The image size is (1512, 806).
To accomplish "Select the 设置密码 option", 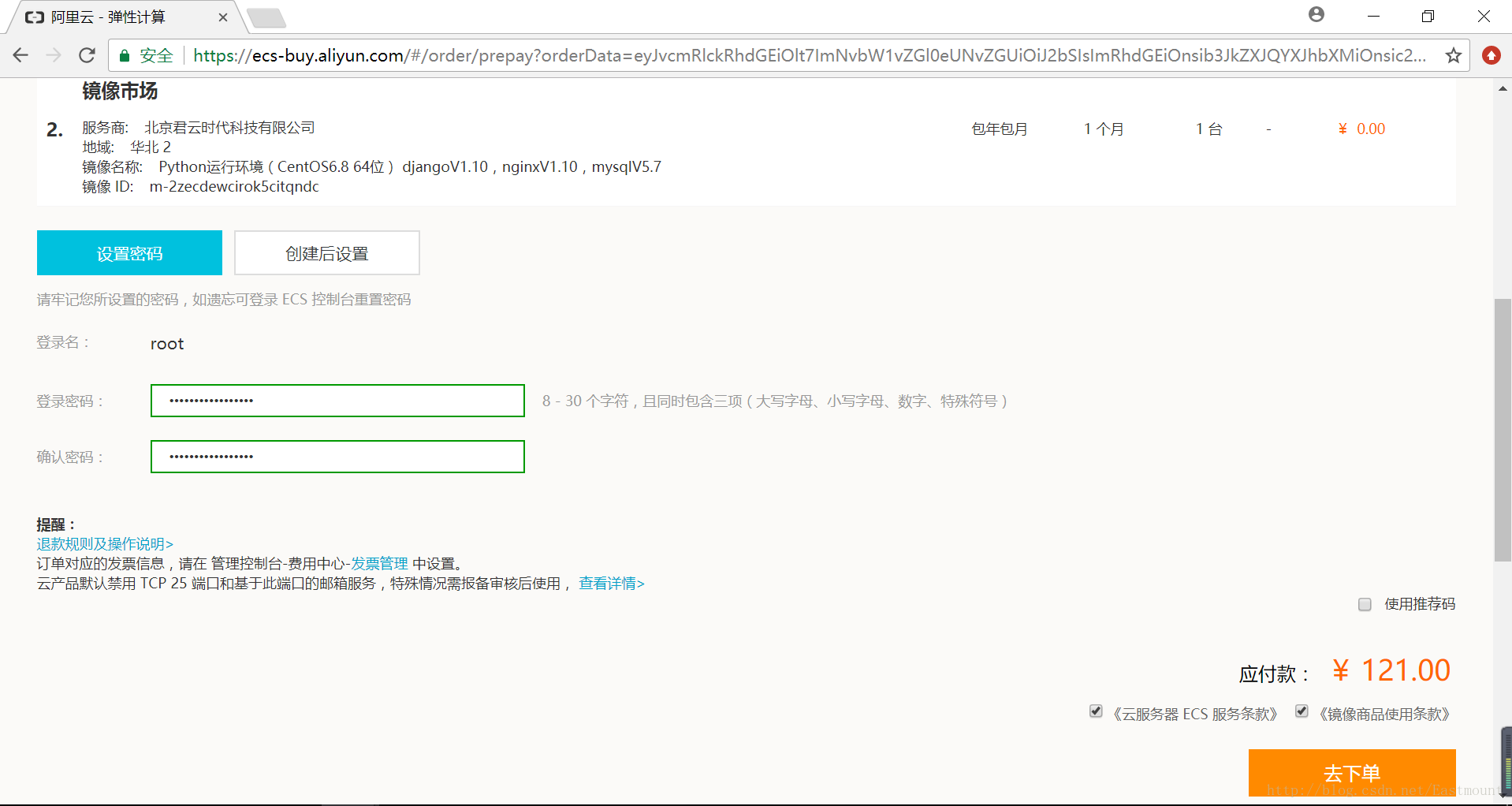I will coord(129,253).
